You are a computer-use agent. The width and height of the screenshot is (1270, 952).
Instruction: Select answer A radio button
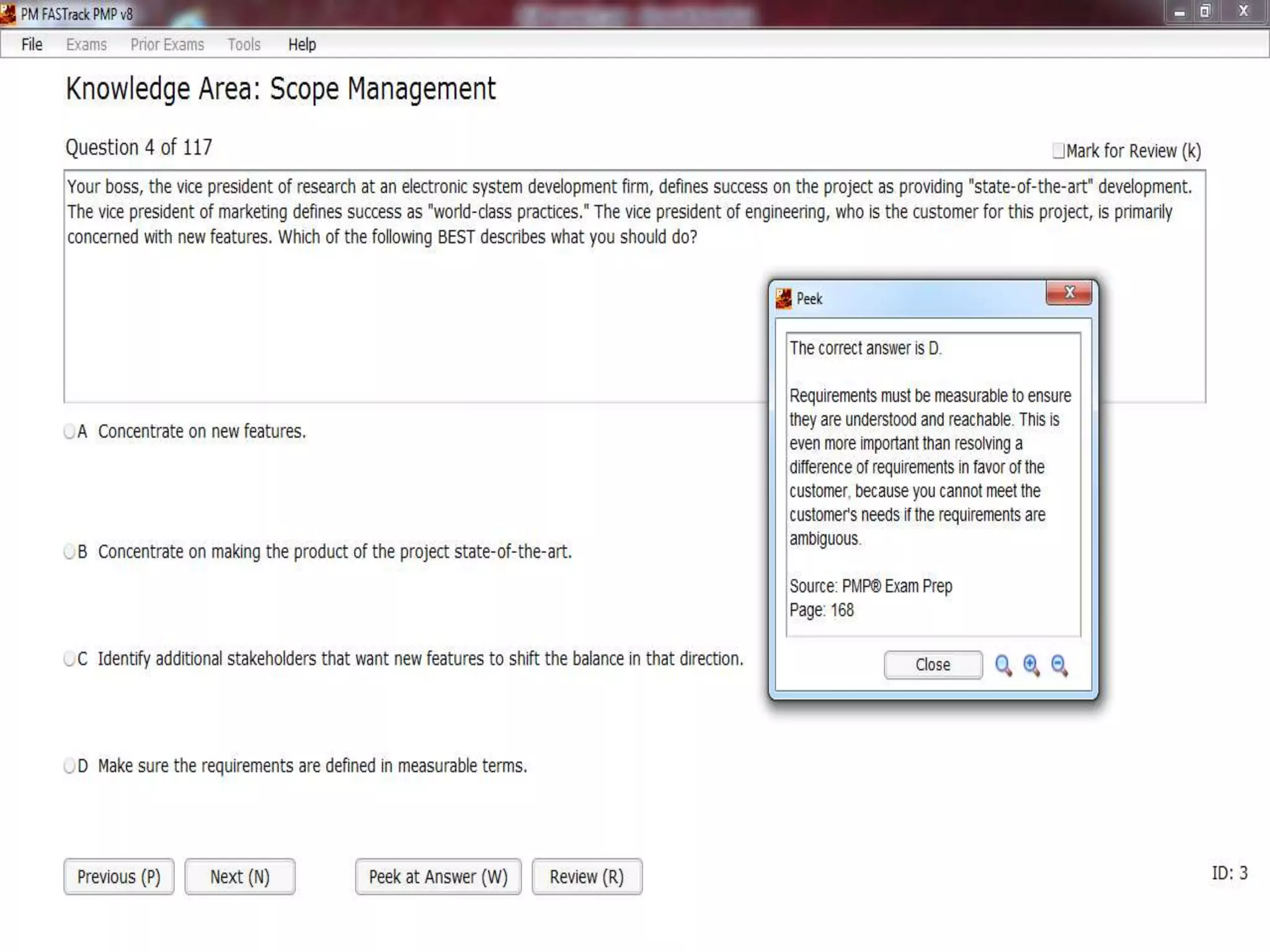click(69, 431)
